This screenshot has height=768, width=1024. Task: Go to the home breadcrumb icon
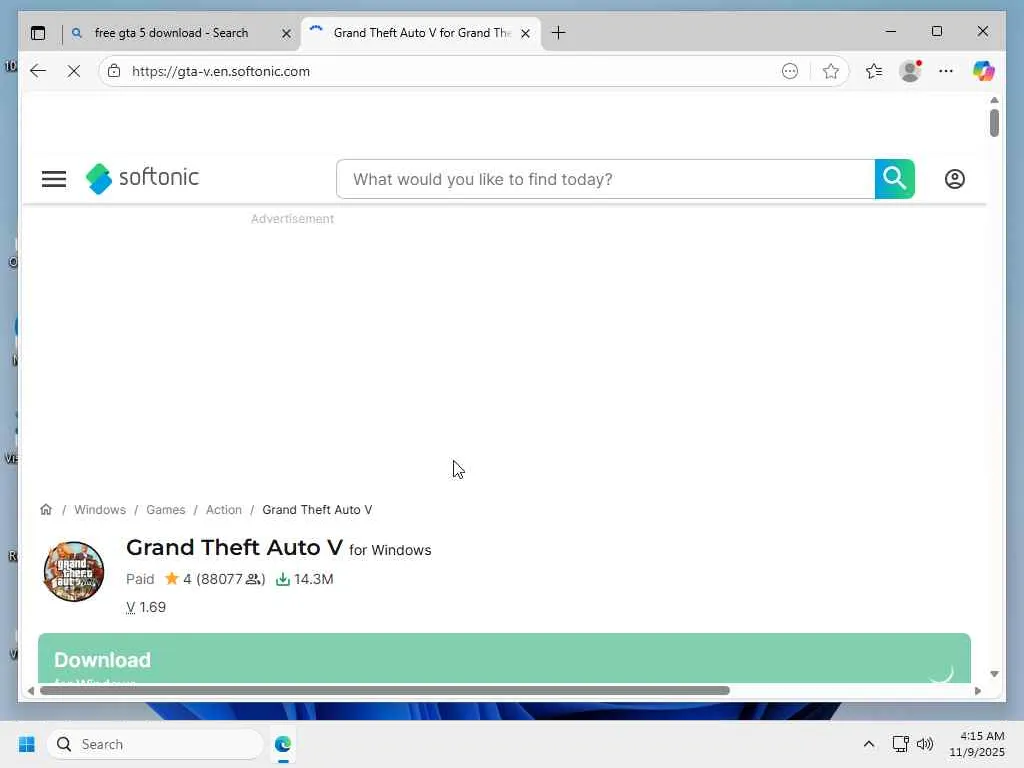46,509
